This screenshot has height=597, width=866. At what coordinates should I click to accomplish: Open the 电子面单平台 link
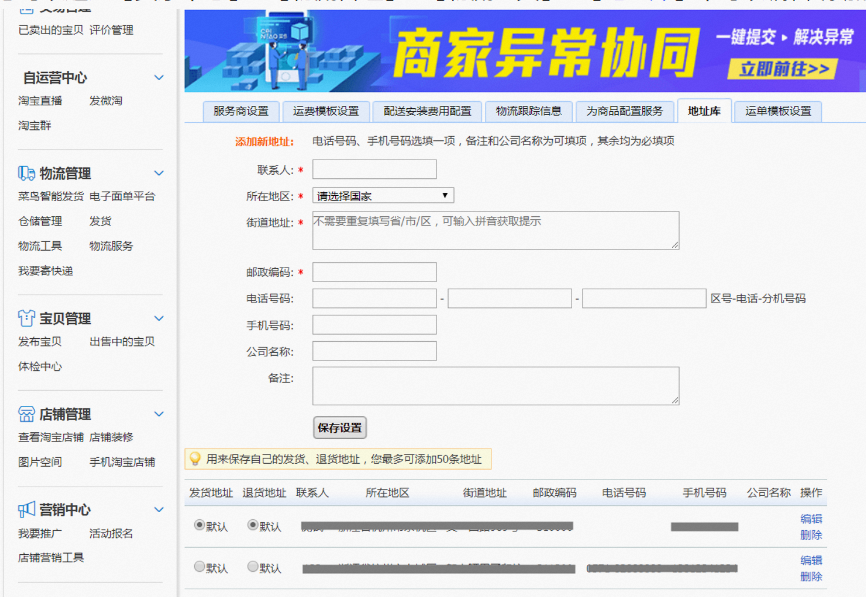(x=123, y=196)
